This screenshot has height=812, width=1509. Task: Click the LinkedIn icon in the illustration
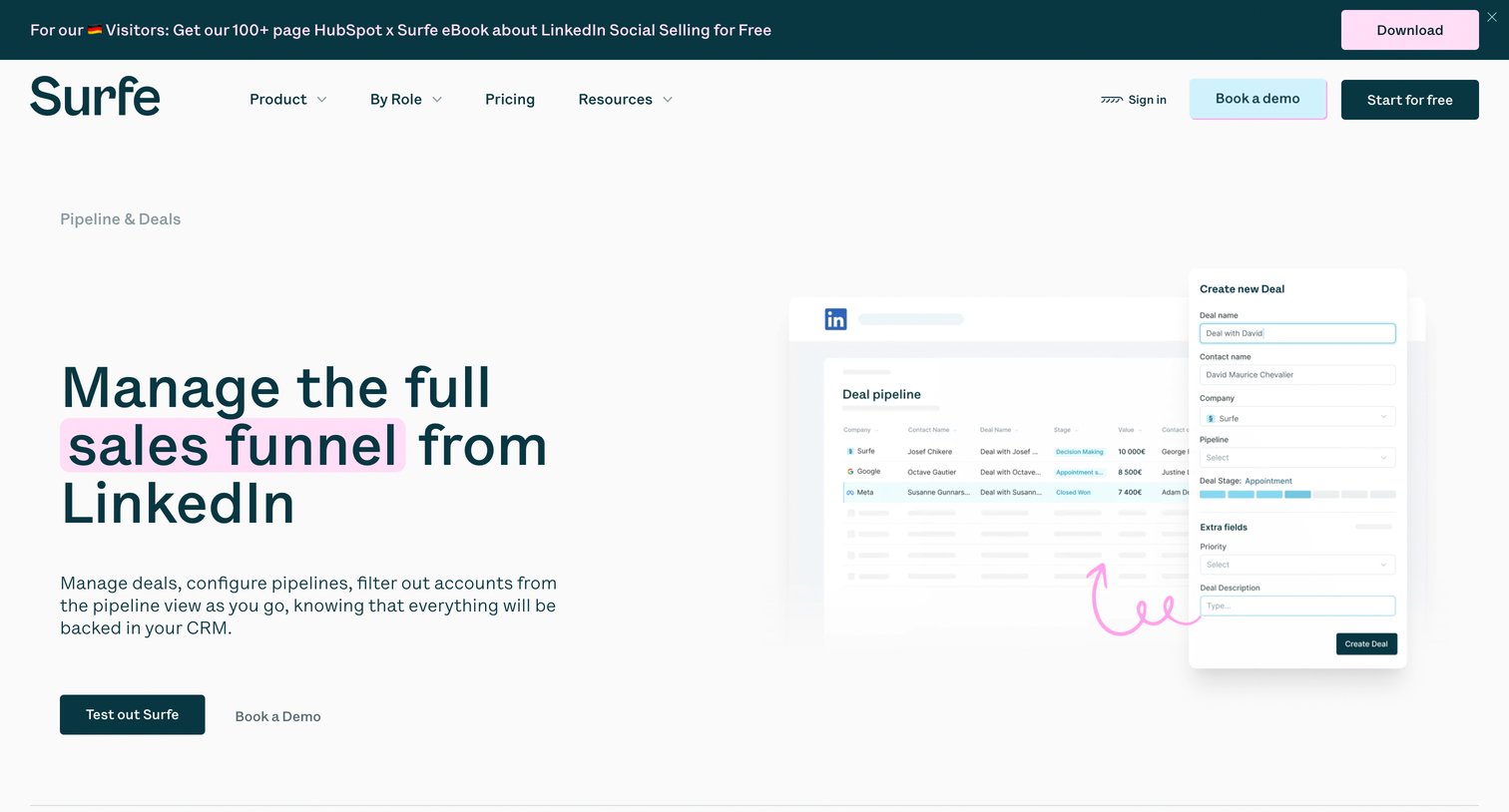(835, 319)
